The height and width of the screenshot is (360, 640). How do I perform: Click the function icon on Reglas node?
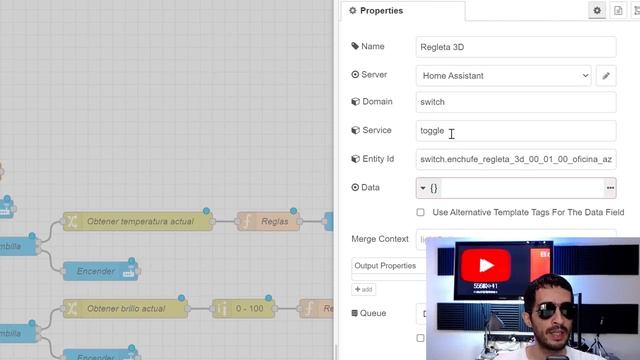[x=247, y=221]
